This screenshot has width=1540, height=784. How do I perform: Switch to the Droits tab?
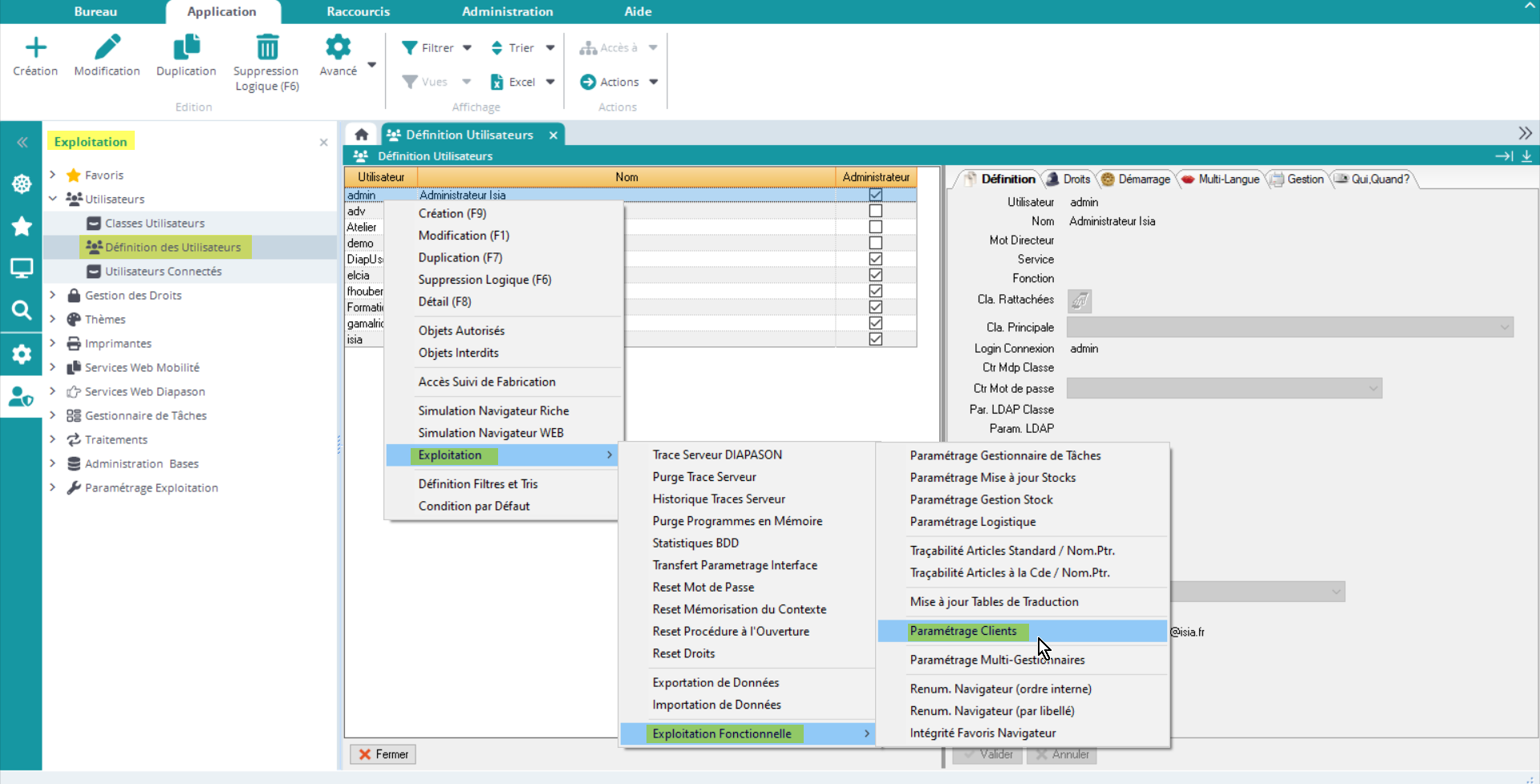1069,179
